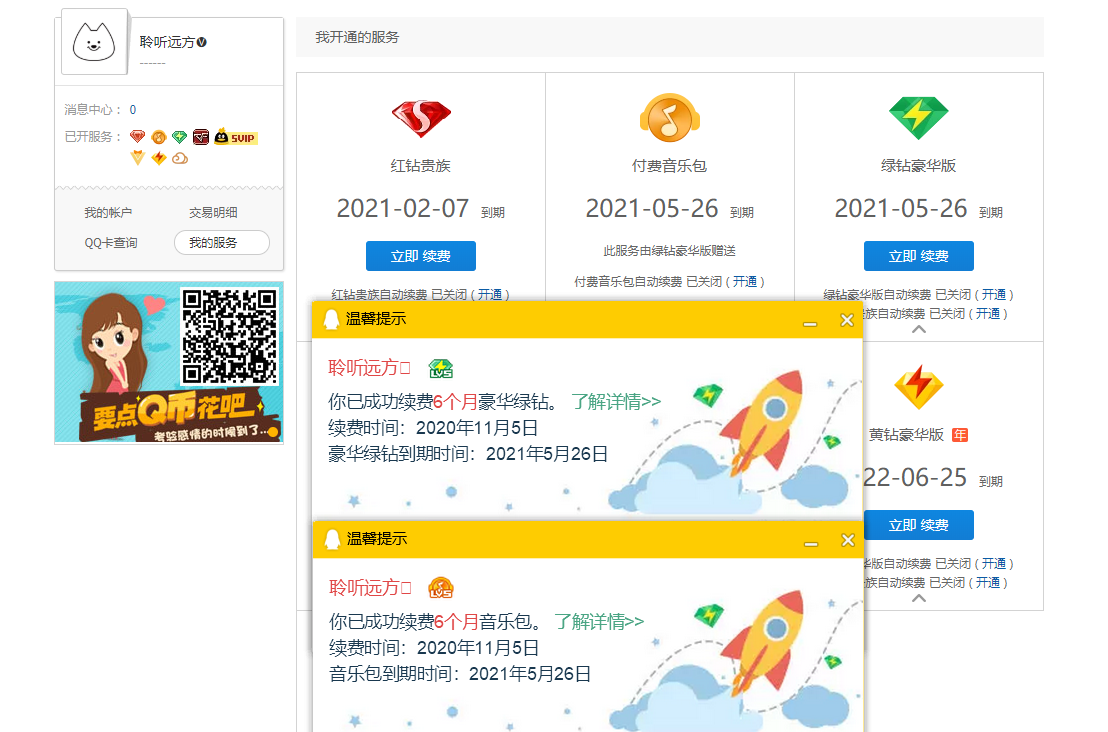
Task: Click the large 红钻贵族 red diamond icon
Action: 421,118
